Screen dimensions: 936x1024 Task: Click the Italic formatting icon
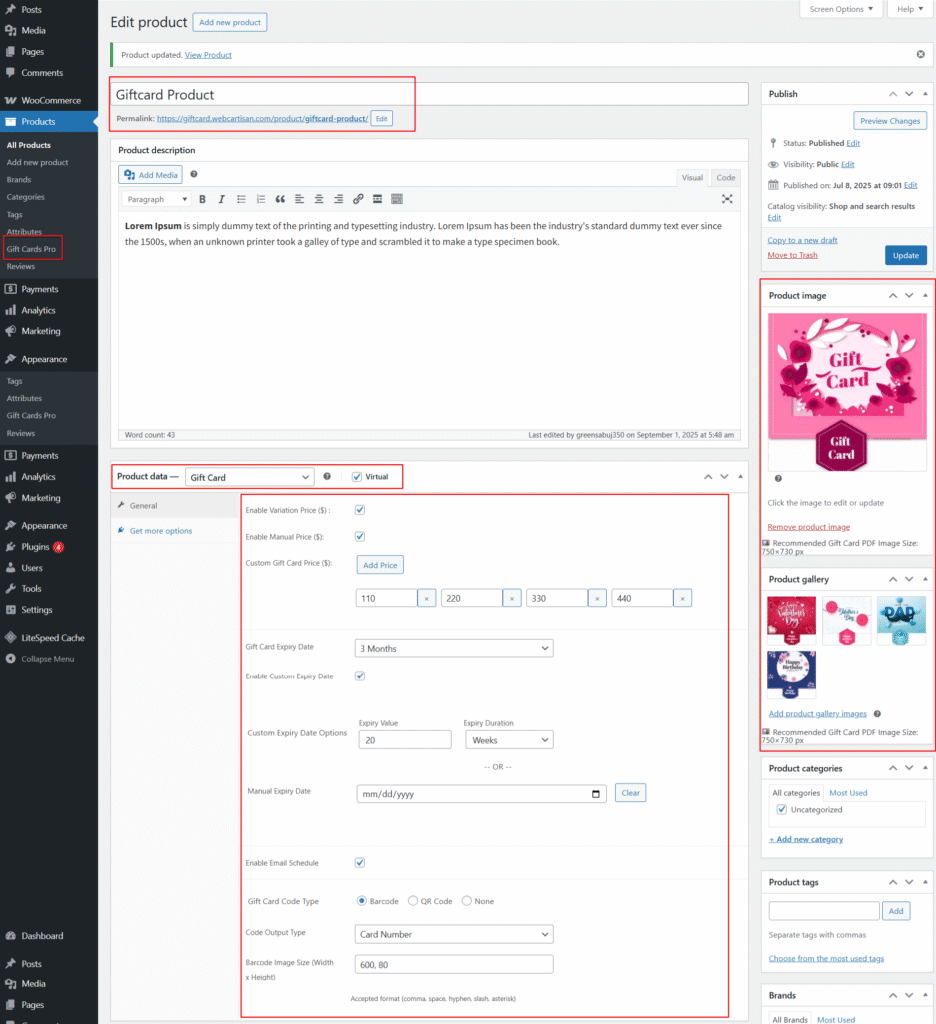point(222,199)
